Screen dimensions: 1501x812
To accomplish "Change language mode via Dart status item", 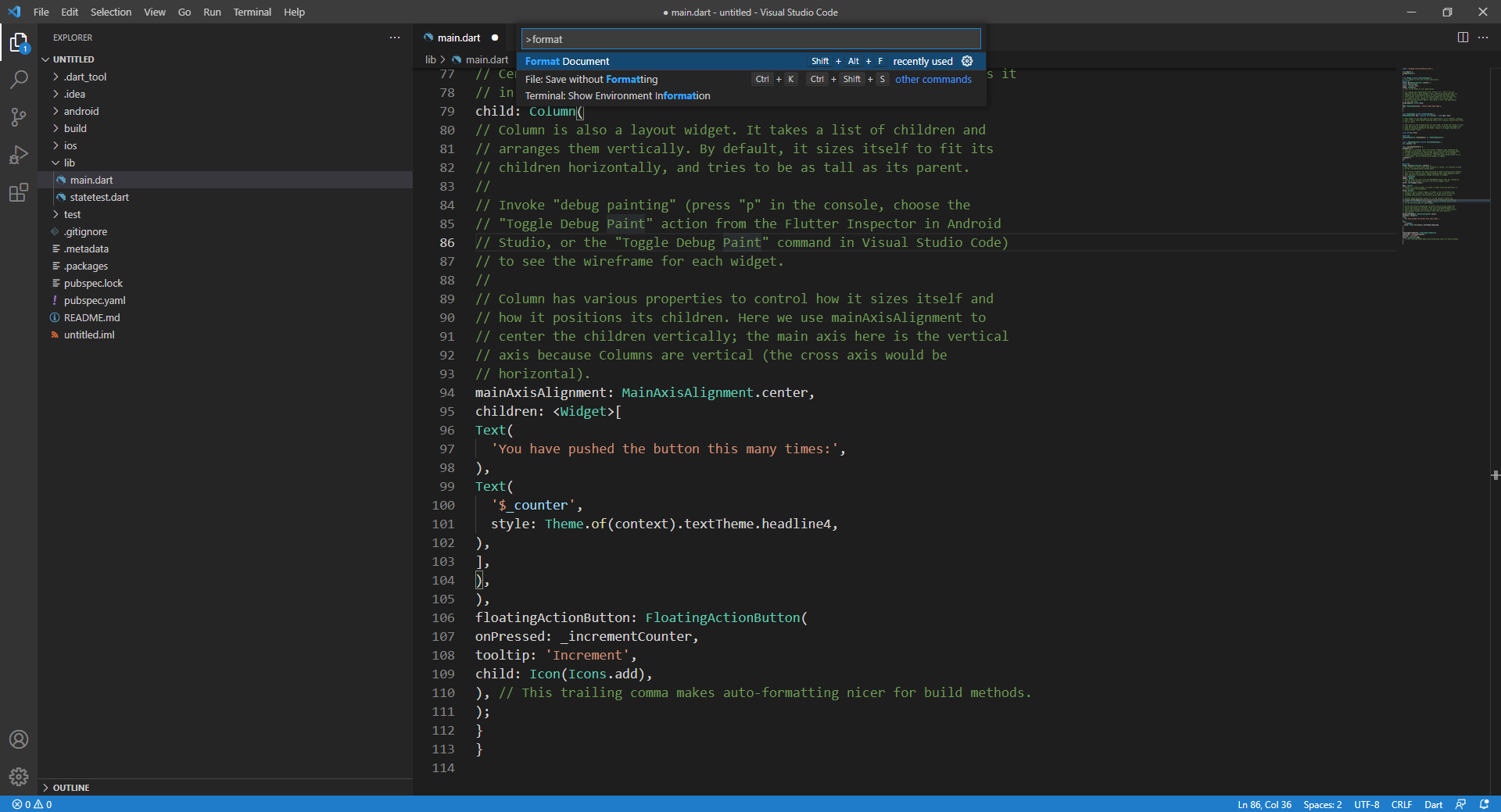I will [1433, 804].
